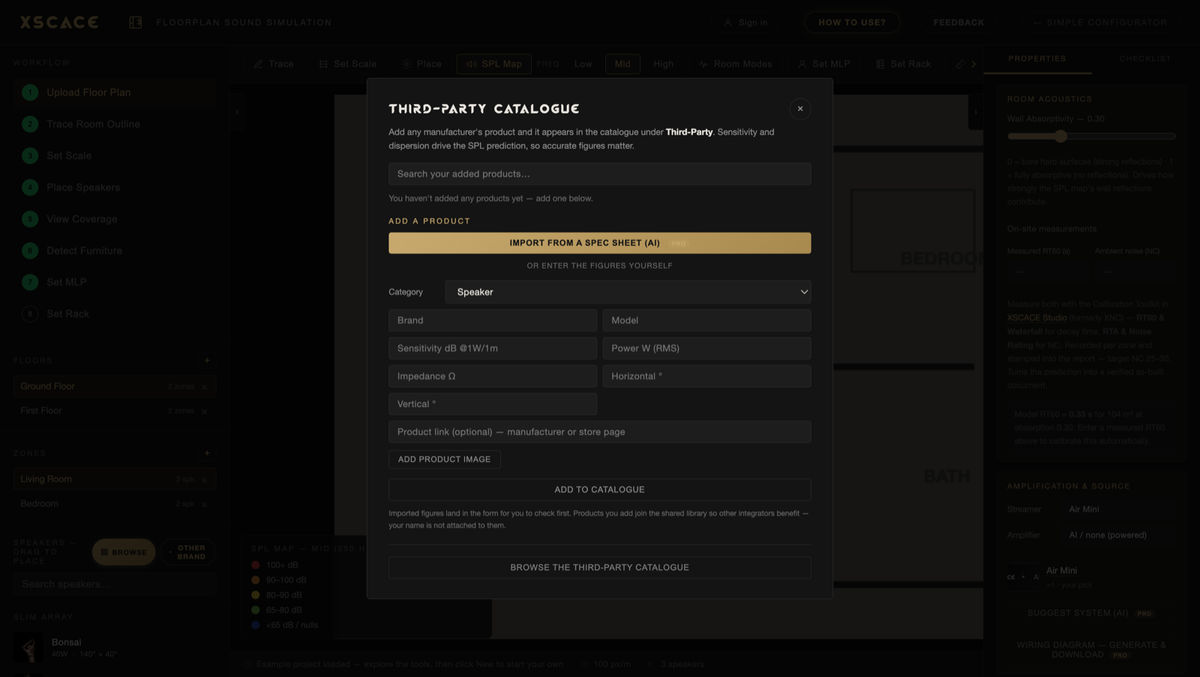The width and height of the screenshot is (1200, 677).
Task: Click the Brand input field
Action: pos(493,320)
